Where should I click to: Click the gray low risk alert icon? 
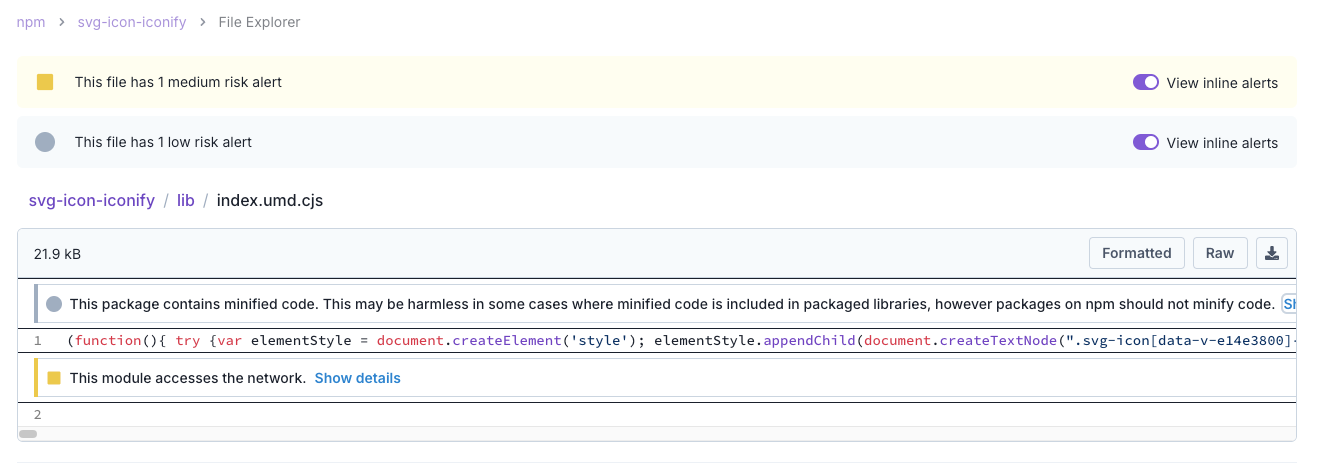(45, 142)
